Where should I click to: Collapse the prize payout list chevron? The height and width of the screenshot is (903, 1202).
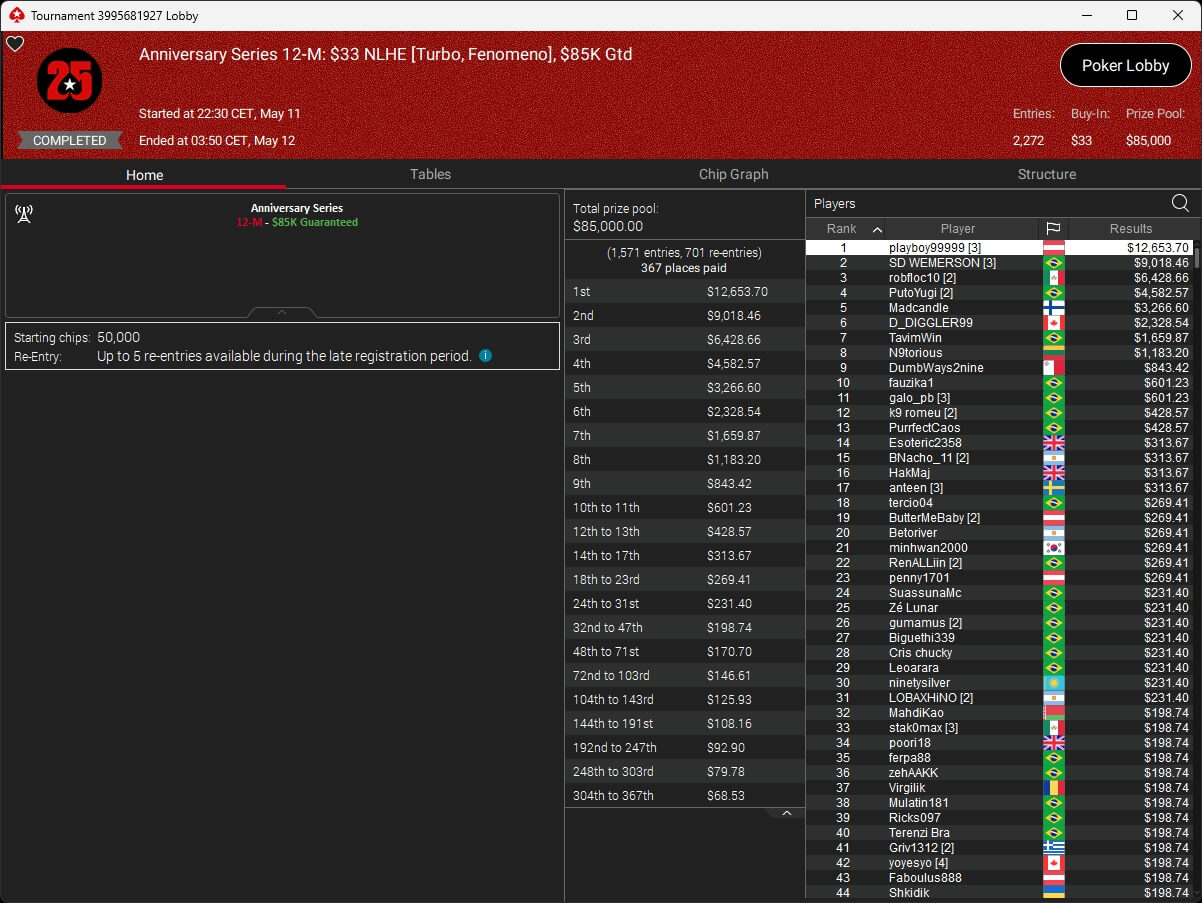tap(787, 813)
